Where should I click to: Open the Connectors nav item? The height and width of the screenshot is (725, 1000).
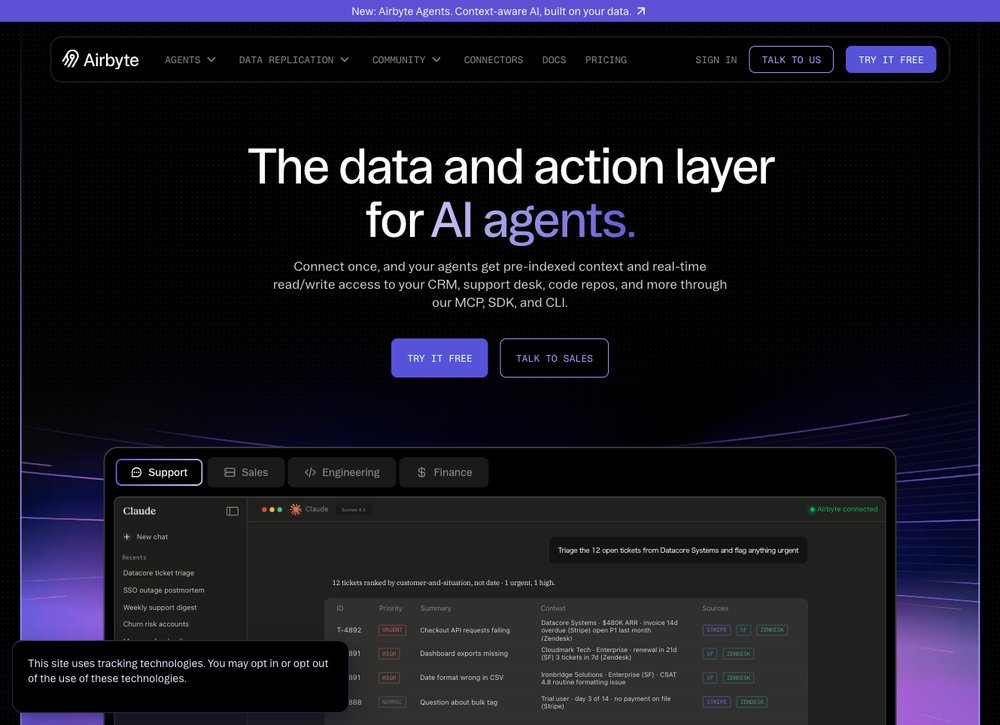tap(493, 59)
